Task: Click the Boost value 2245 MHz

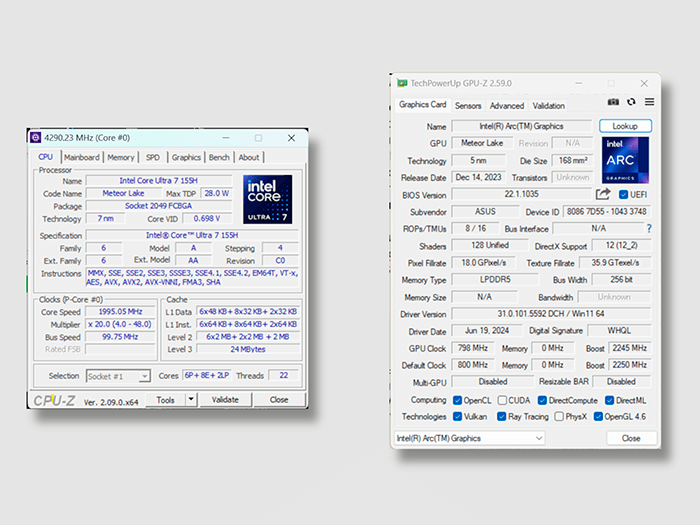Action: 629,348
